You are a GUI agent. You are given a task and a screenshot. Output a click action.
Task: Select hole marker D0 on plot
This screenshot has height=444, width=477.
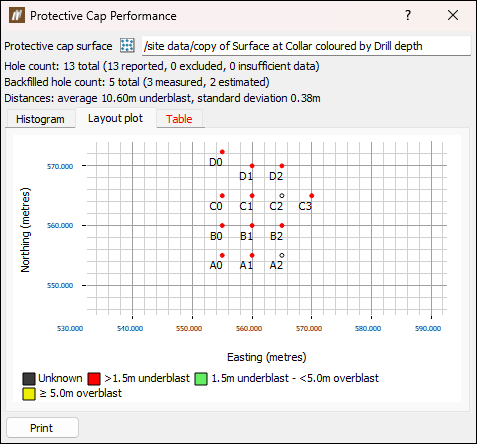[222, 152]
